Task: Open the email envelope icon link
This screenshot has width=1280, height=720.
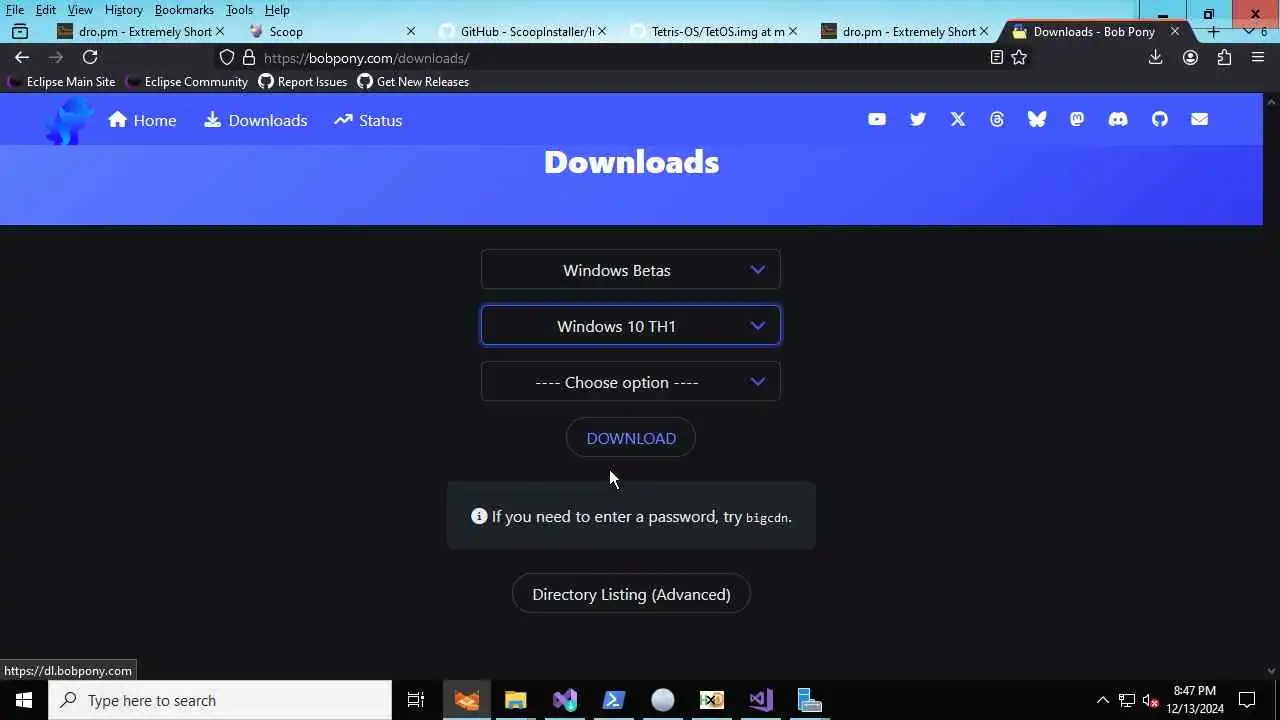Action: click(x=1200, y=120)
